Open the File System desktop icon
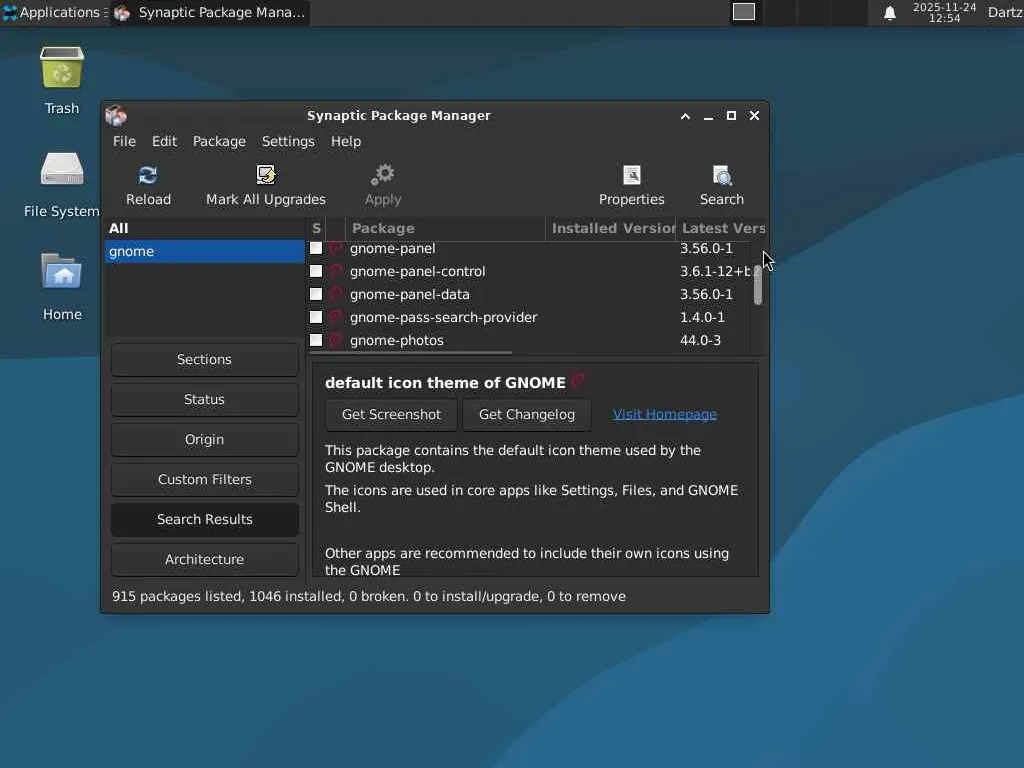 click(62, 170)
